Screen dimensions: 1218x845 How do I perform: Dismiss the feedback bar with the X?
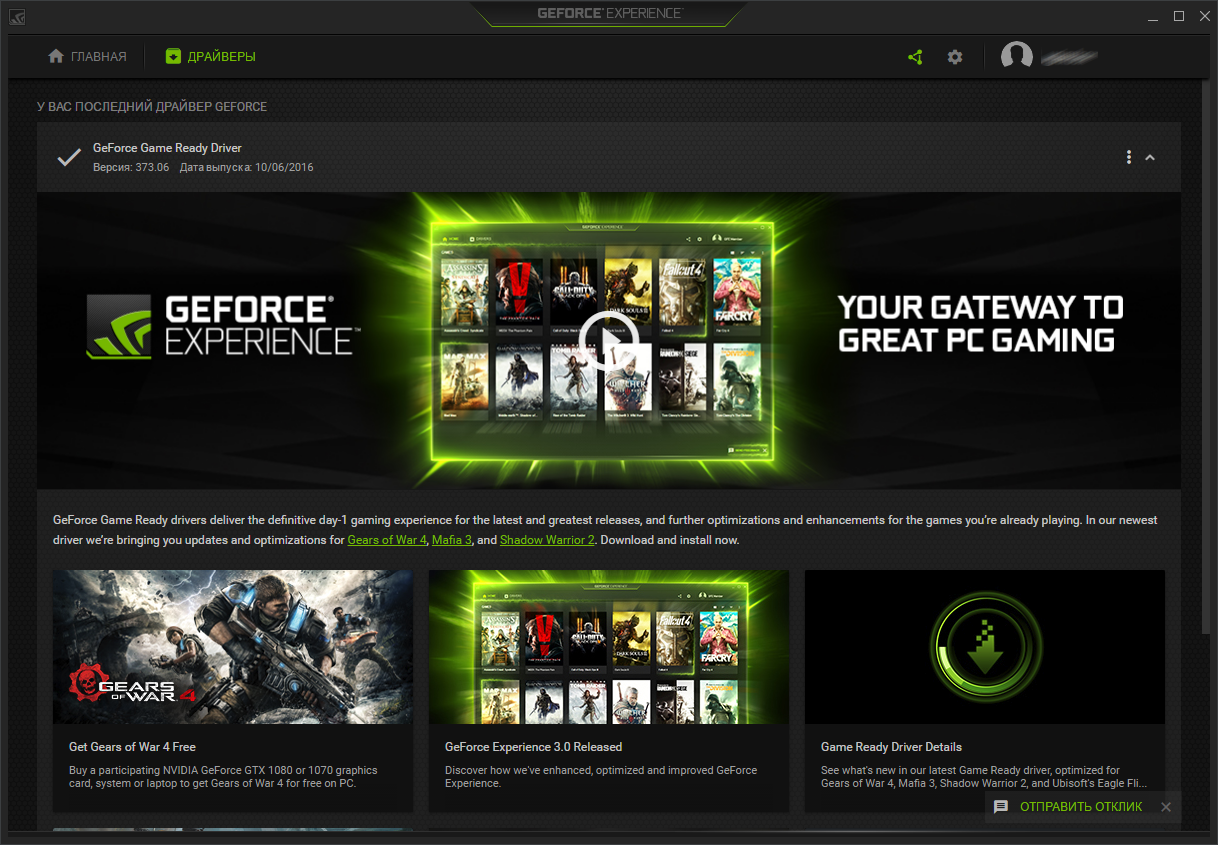(x=1165, y=807)
